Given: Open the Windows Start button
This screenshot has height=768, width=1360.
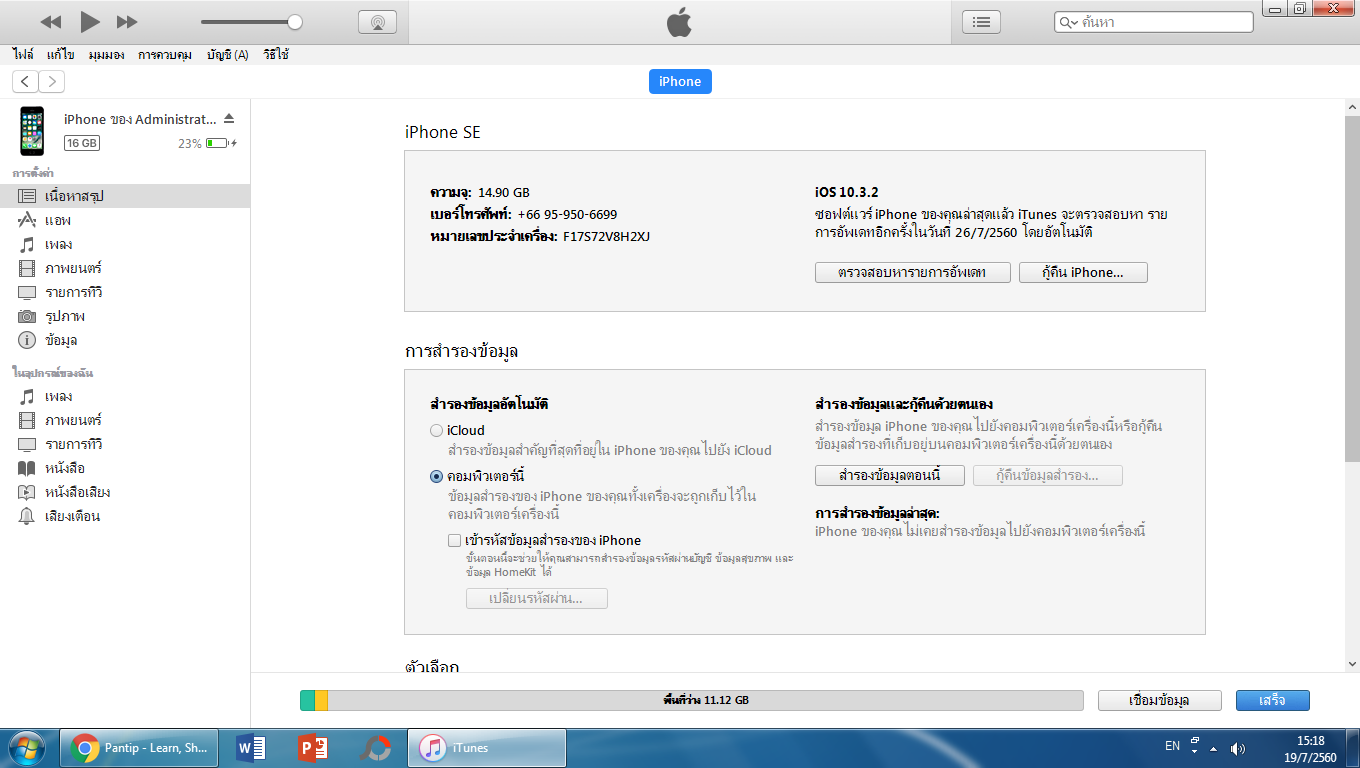Looking at the screenshot, I should (25, 748).
